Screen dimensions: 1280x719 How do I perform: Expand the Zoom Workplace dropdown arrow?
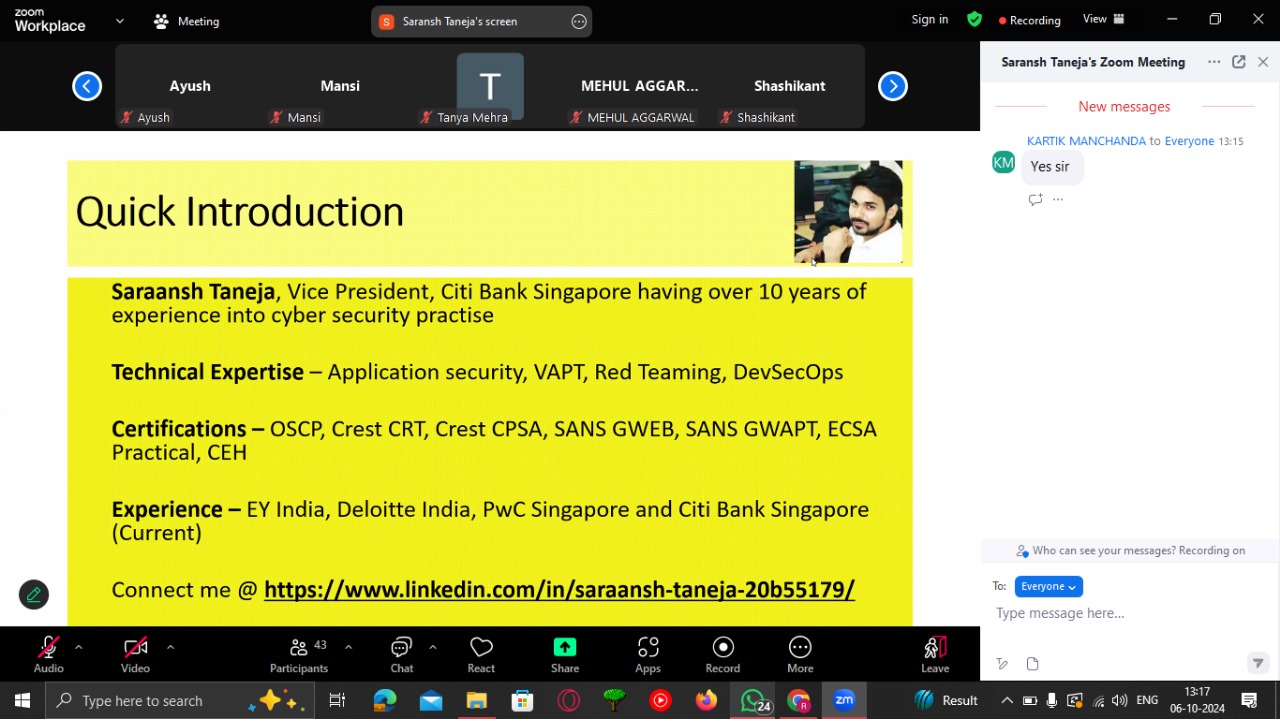120,21
